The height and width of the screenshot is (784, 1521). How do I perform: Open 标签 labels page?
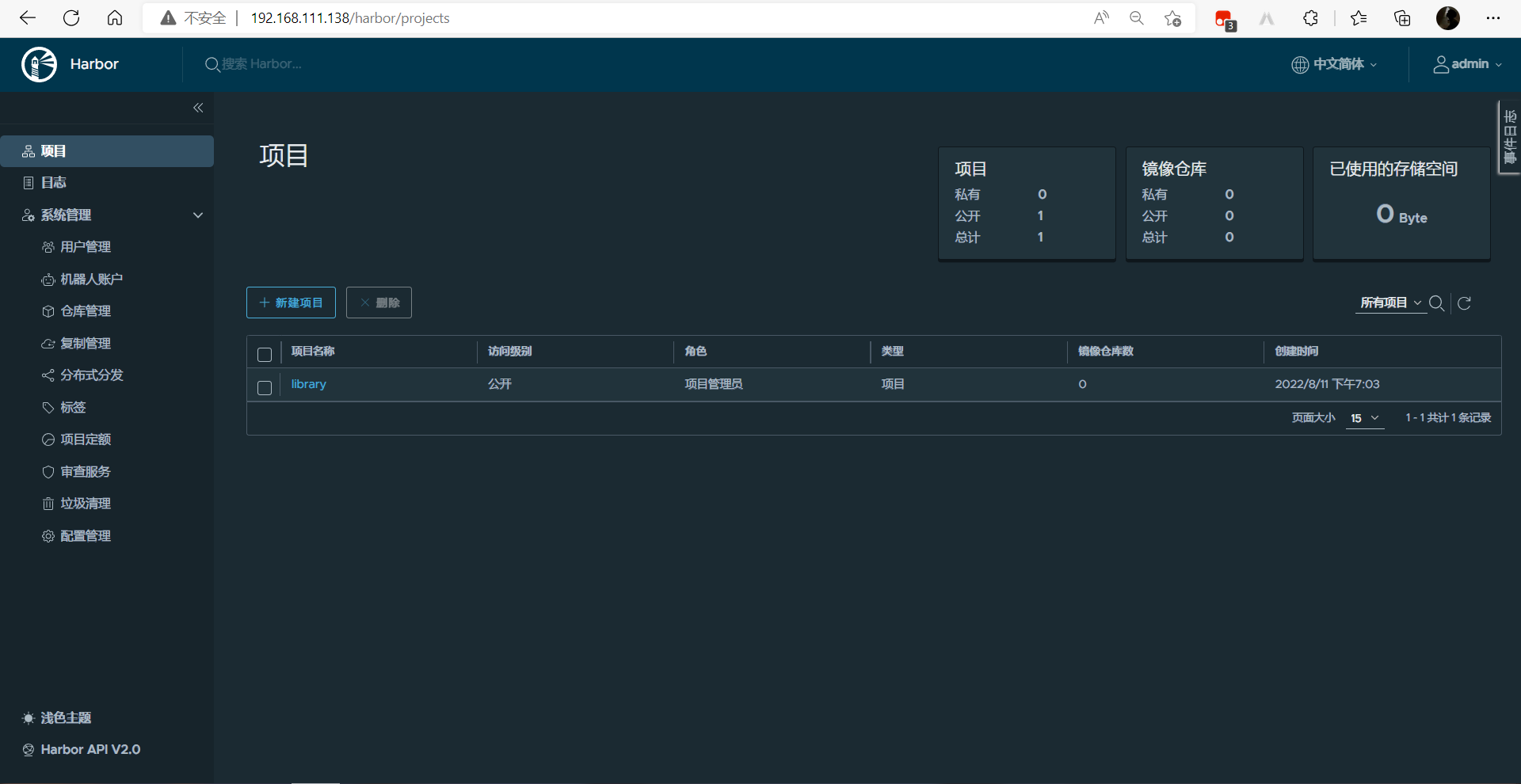click(73, 408)
